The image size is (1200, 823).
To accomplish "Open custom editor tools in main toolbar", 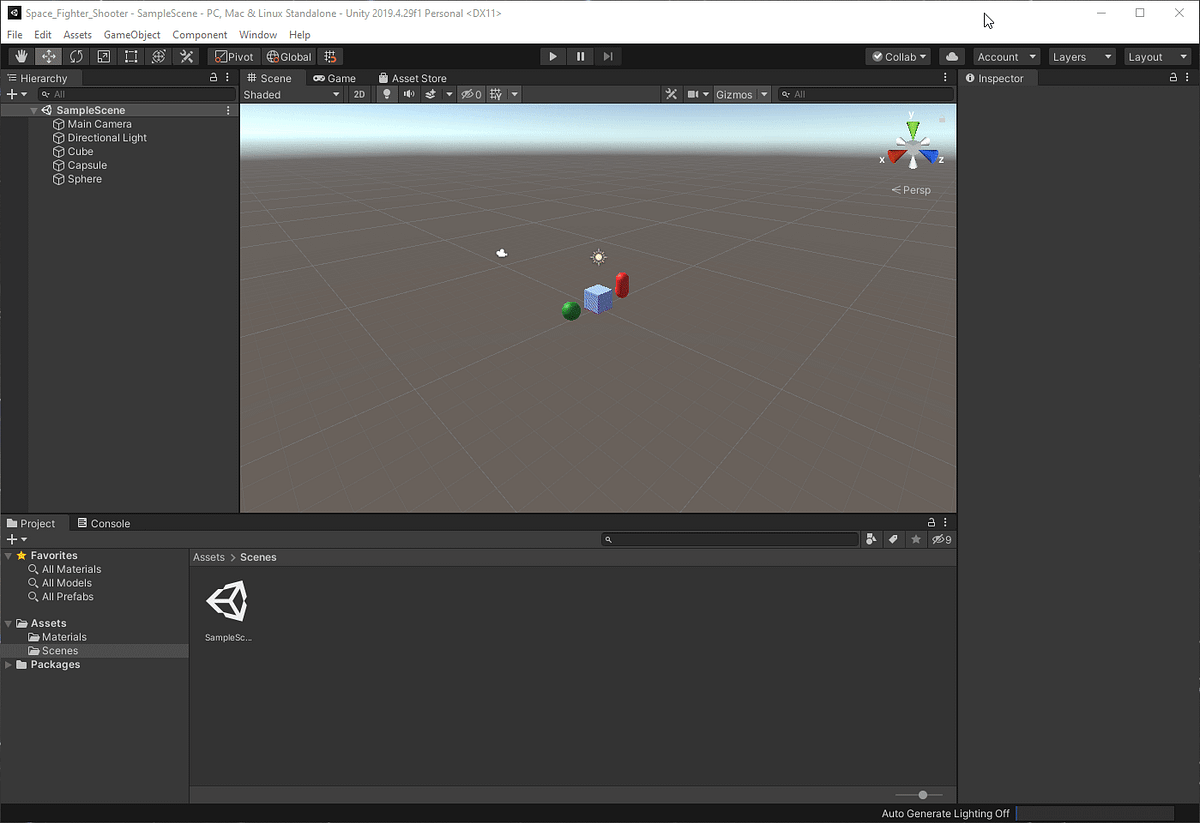I will tap(186, 57).
